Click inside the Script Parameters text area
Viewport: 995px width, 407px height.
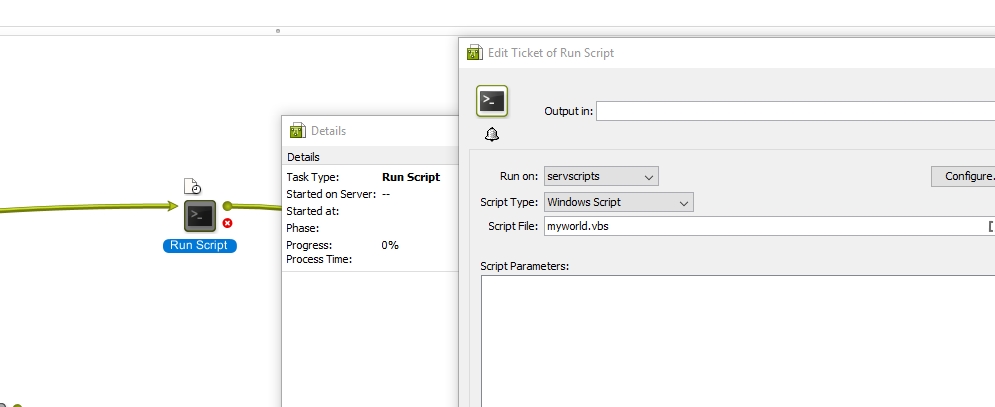(x=737, y=340)
